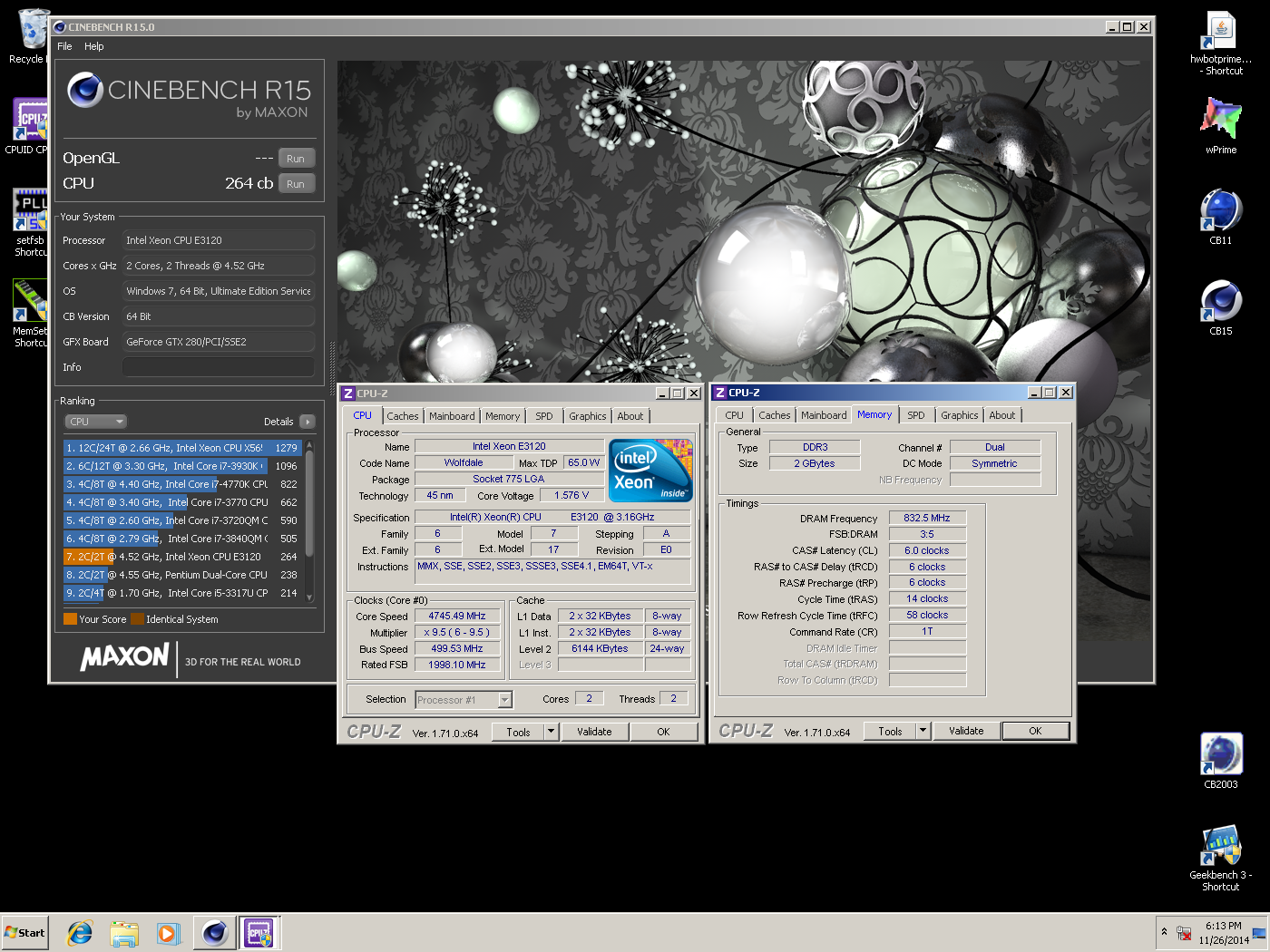This screenshot has width=1270, height=952.
Task: Select the CPU tab in the Memory CPU-Z window
Action: (735, 415)
